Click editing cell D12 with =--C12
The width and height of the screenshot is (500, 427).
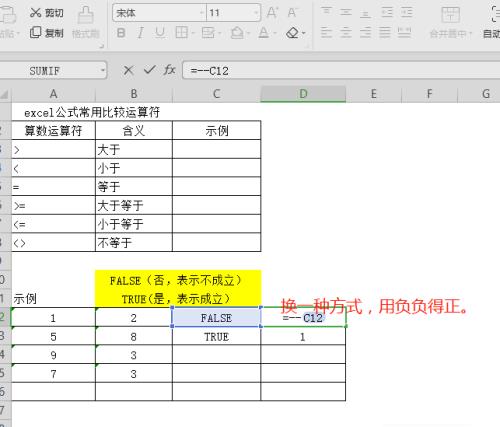[303, 317]
